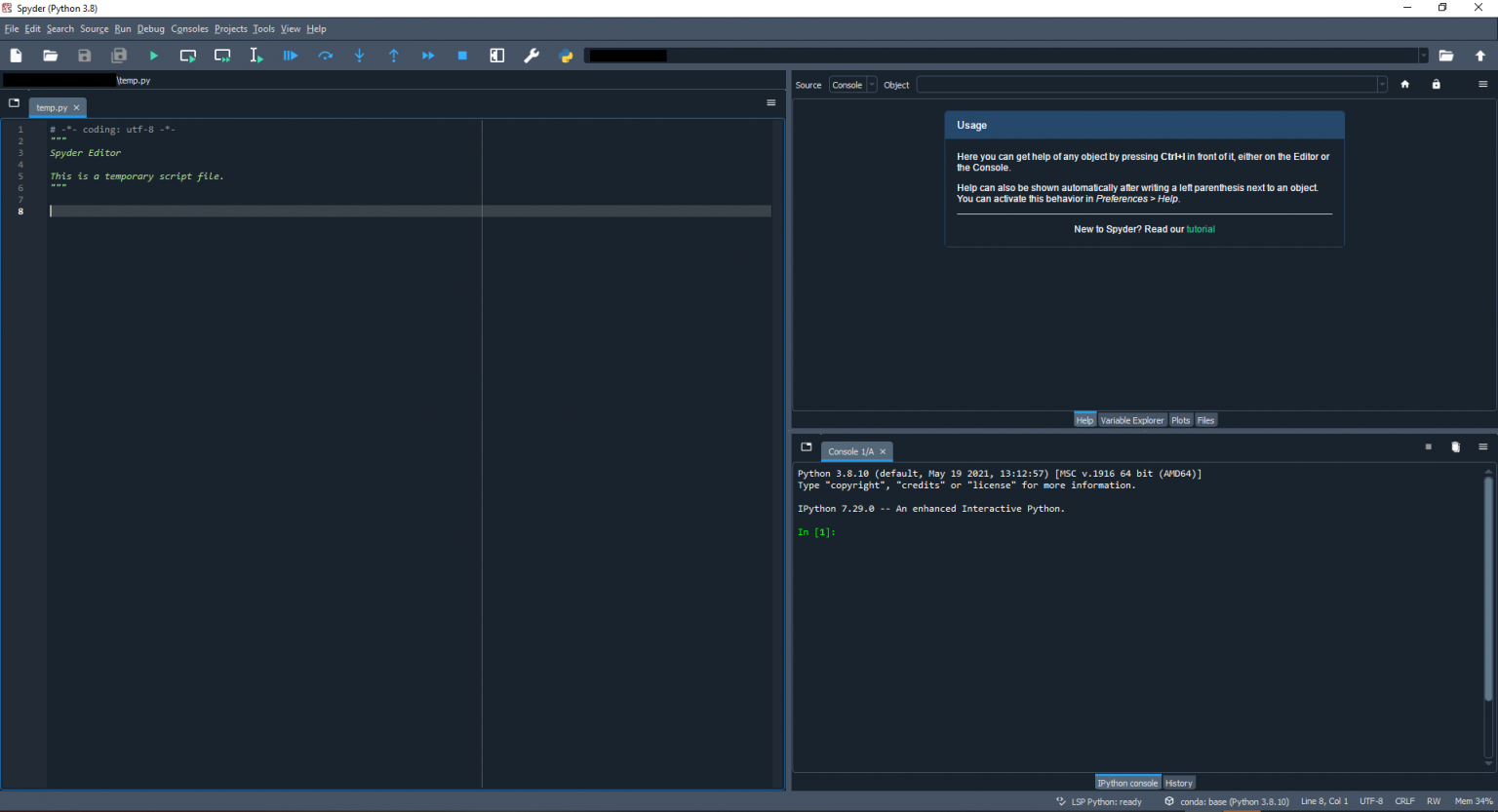Click the Run current cell icon
Image resolution: width=1498 pixels, height=812 pixels.
188,56
